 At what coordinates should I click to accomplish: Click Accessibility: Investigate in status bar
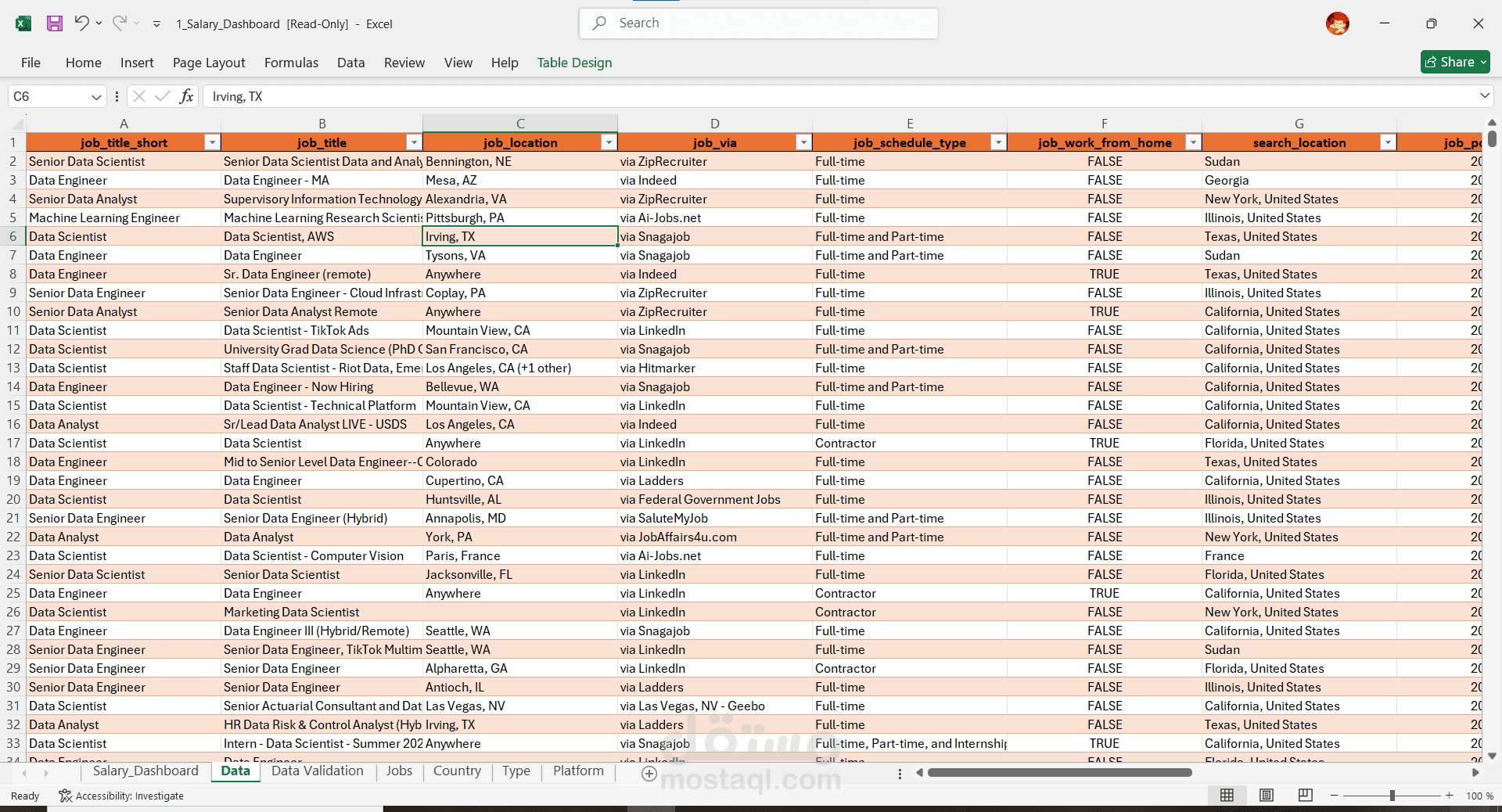[121, 796]
